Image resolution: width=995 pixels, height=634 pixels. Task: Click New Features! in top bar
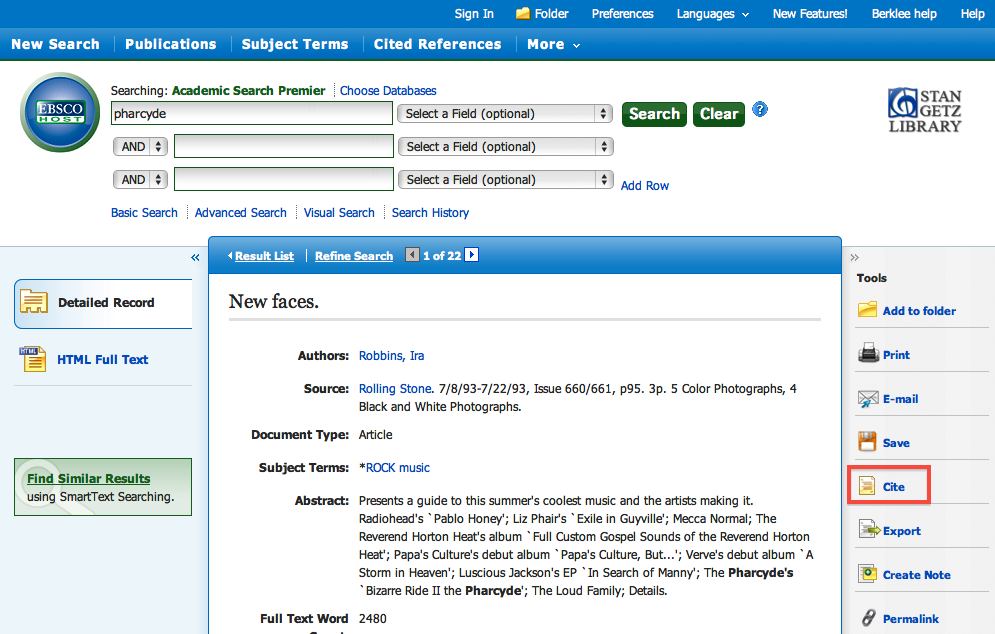(810, 13)
